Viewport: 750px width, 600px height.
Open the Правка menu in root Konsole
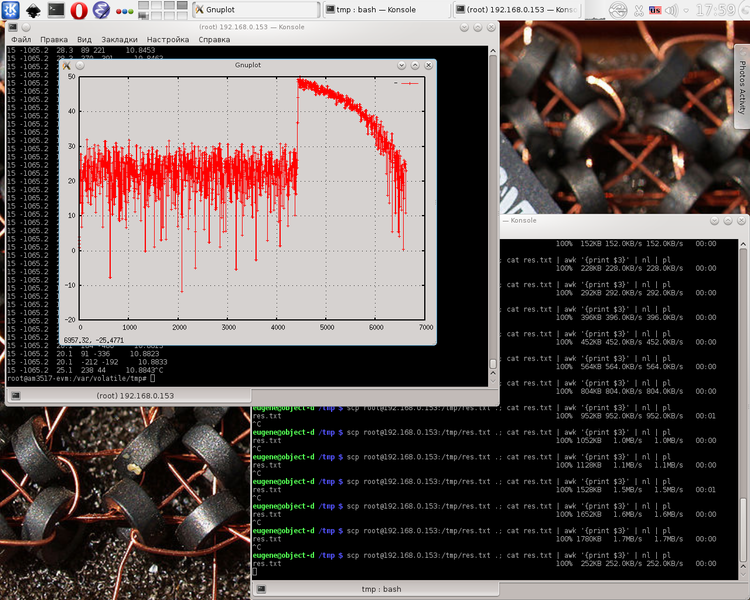point(54,39)
